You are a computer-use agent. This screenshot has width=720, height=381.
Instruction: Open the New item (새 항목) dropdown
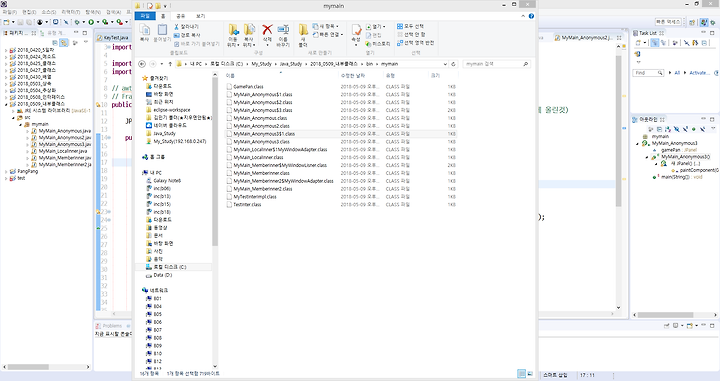pyautogui.click(x=326, y=27)
